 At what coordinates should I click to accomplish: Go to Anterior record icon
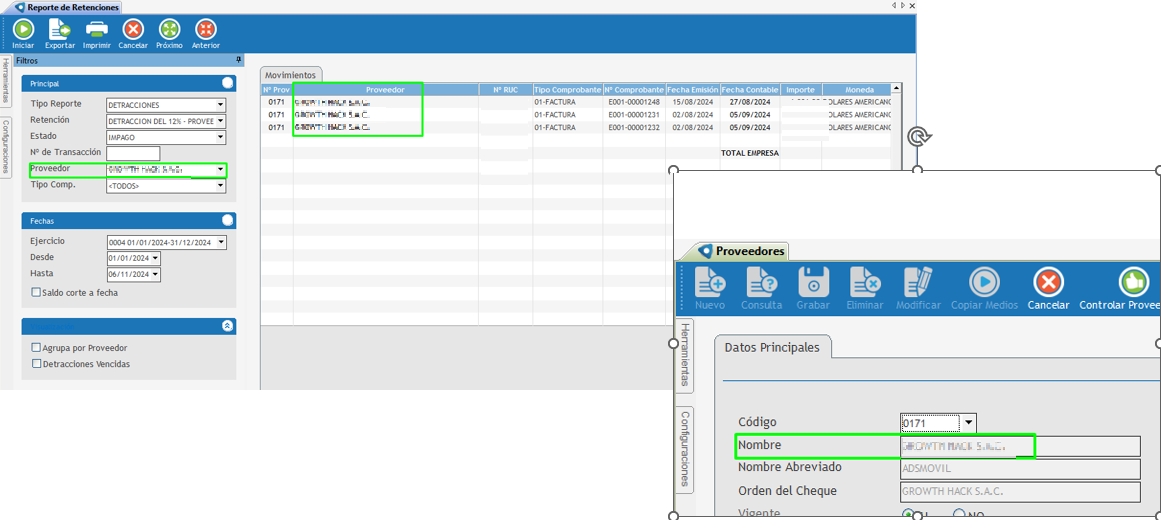click(206, 30)
